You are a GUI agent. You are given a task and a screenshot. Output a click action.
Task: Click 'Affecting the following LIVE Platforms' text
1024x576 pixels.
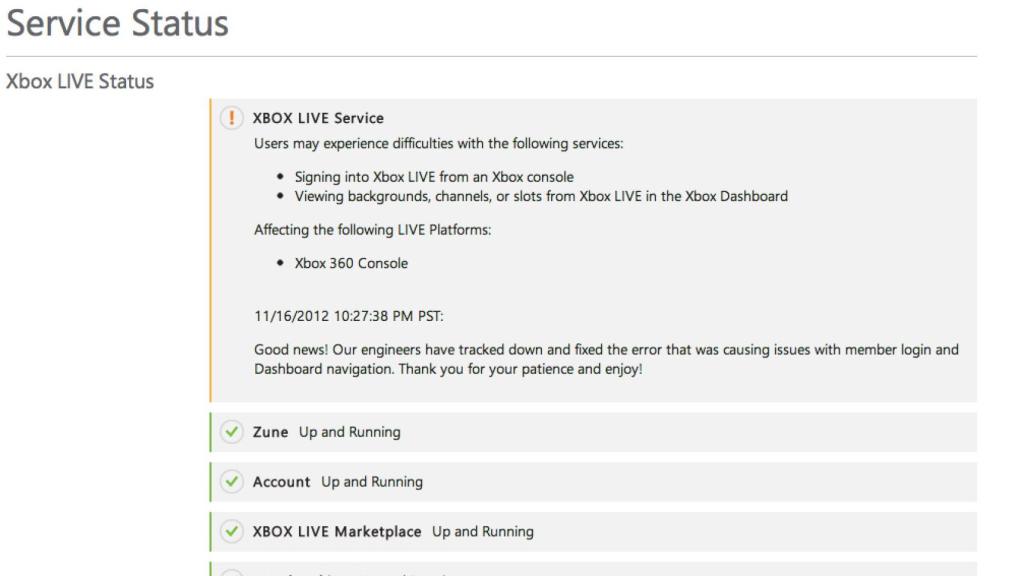tap(373, 230)
